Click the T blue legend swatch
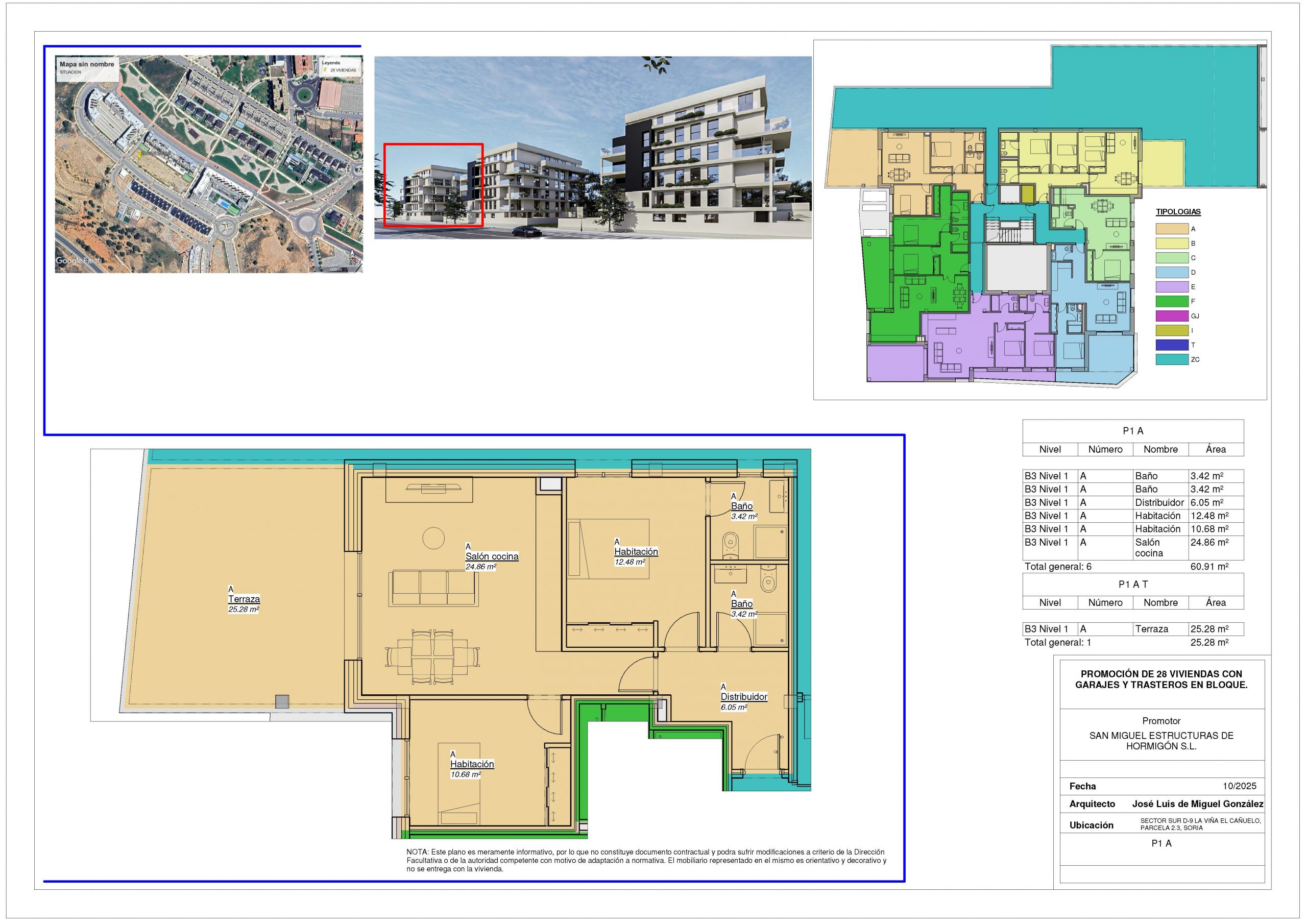1307x924 pixels. (1172, 345)
